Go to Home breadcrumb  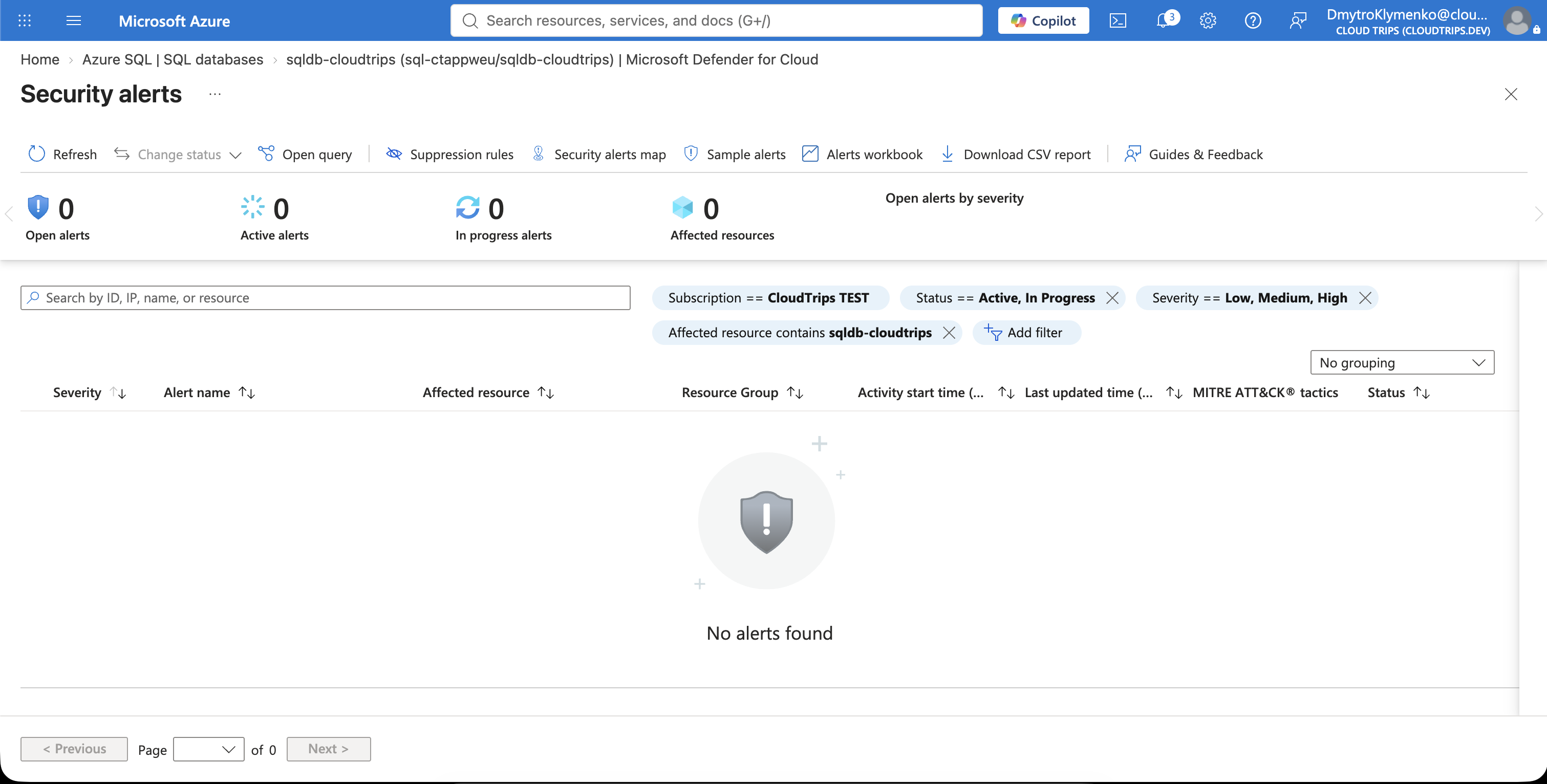(x=39, y=59)
